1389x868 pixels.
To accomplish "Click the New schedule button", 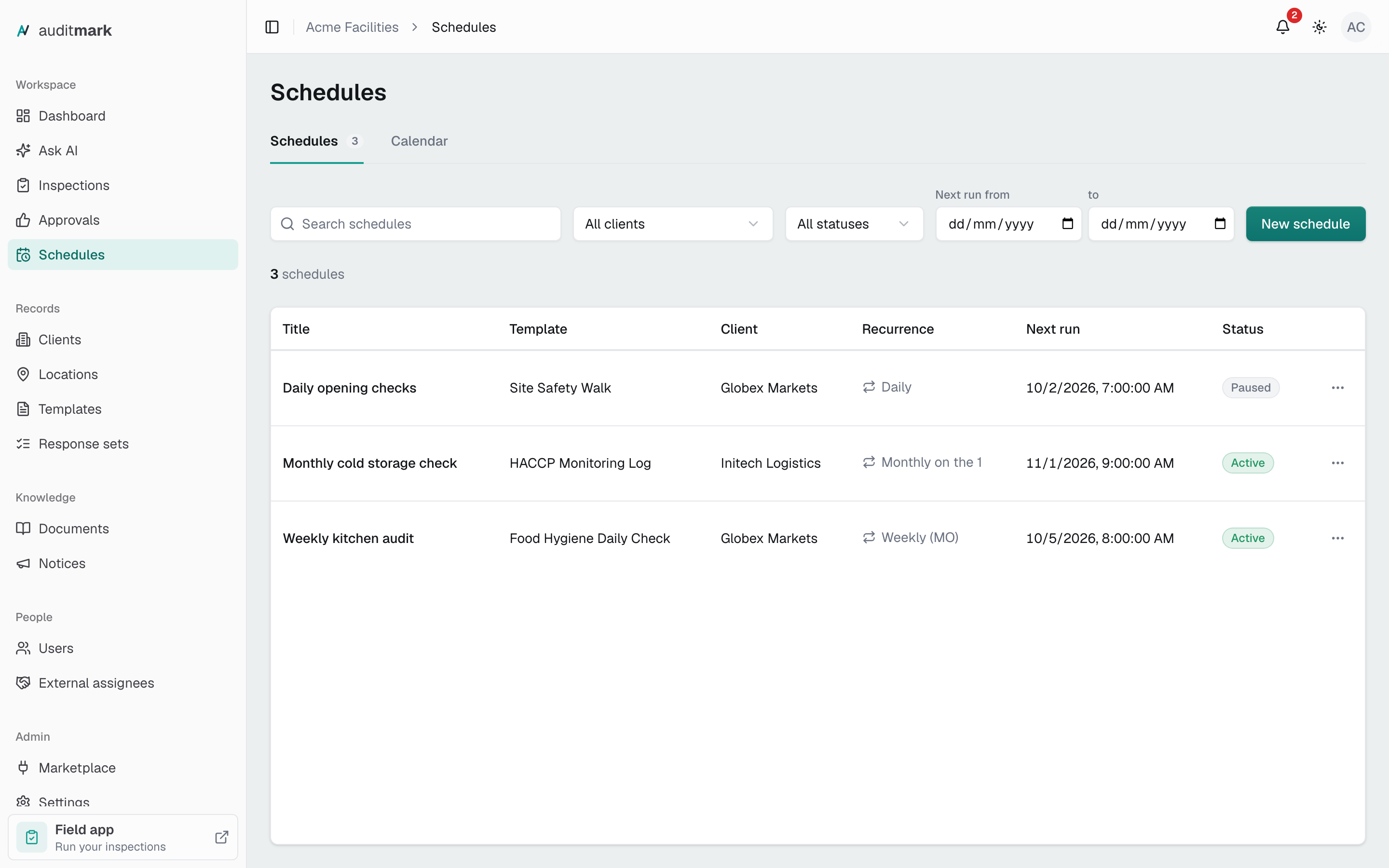I will pyautogui.click(x=1305, y=224).
